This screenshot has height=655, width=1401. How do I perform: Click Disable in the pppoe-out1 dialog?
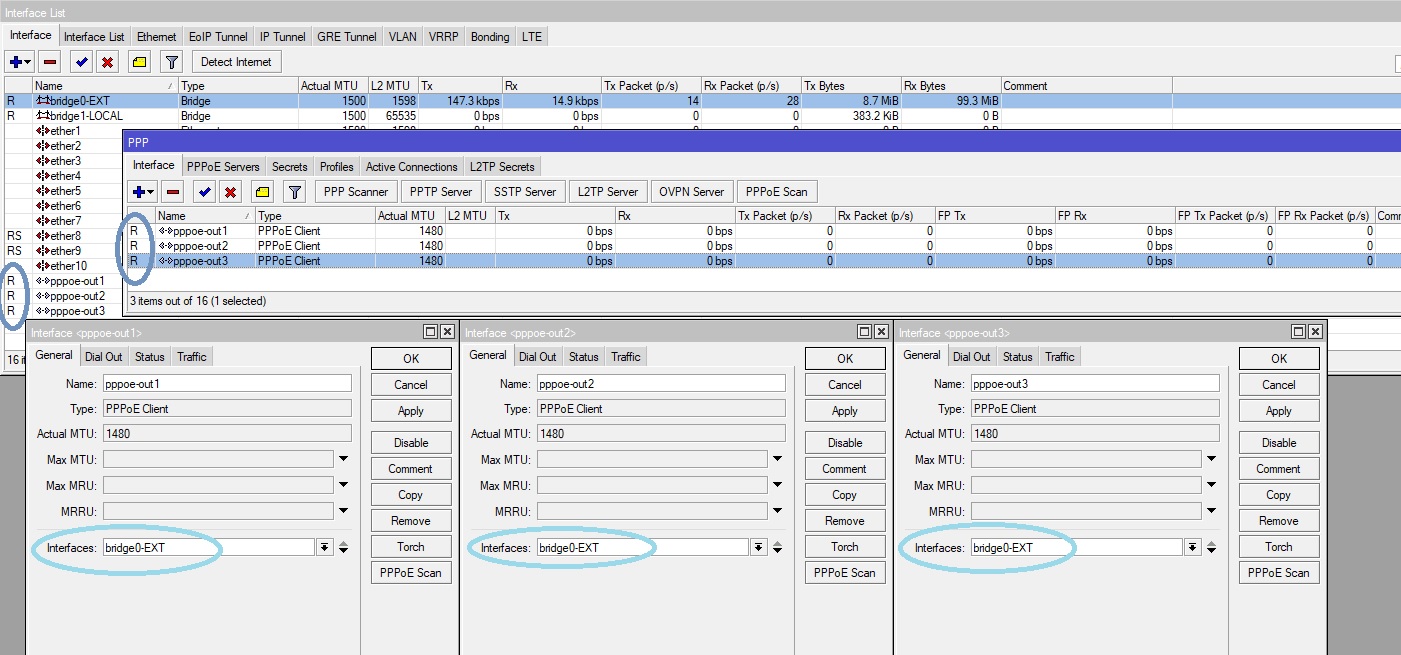[411, 442]
